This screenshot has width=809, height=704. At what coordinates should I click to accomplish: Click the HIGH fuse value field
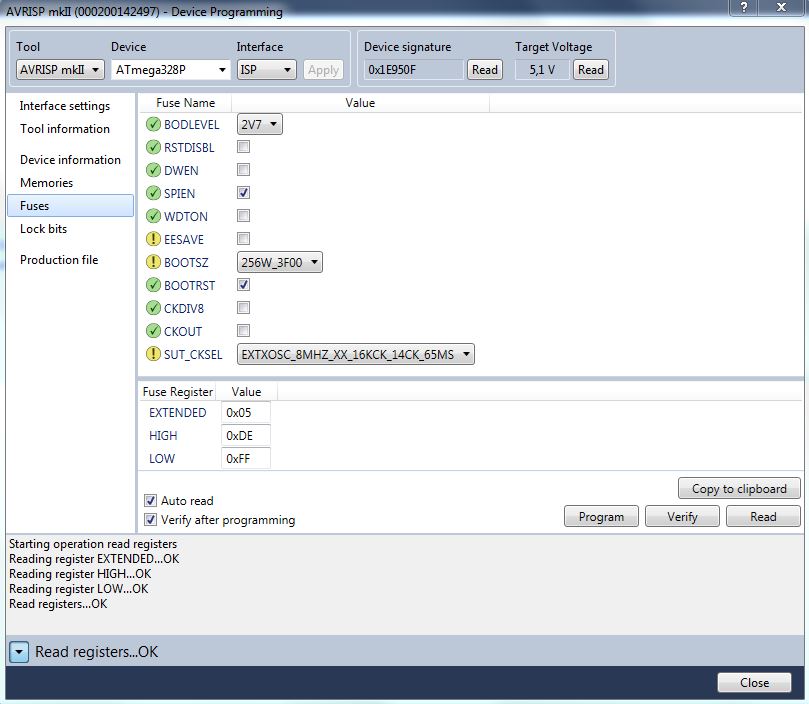pyautogui.click(x=246, y=436)
